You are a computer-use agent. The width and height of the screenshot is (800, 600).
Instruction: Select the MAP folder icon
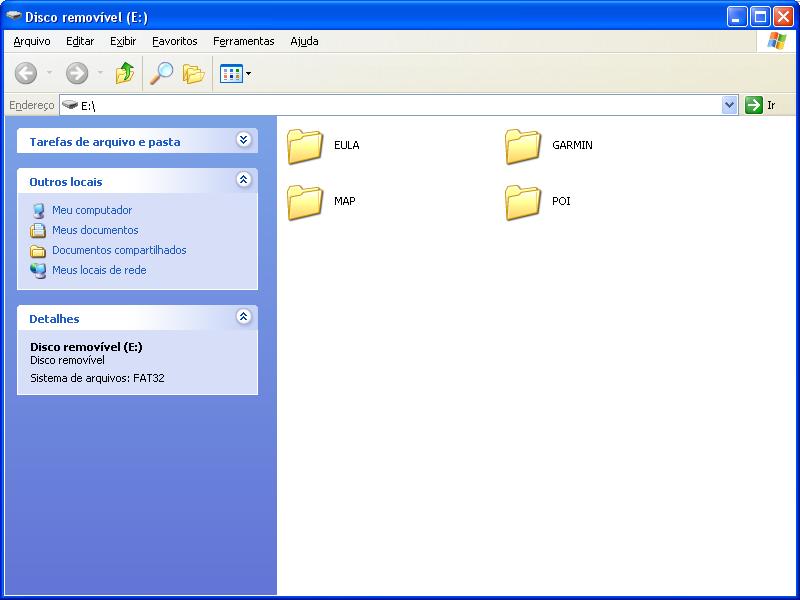(x=305, y=203)
